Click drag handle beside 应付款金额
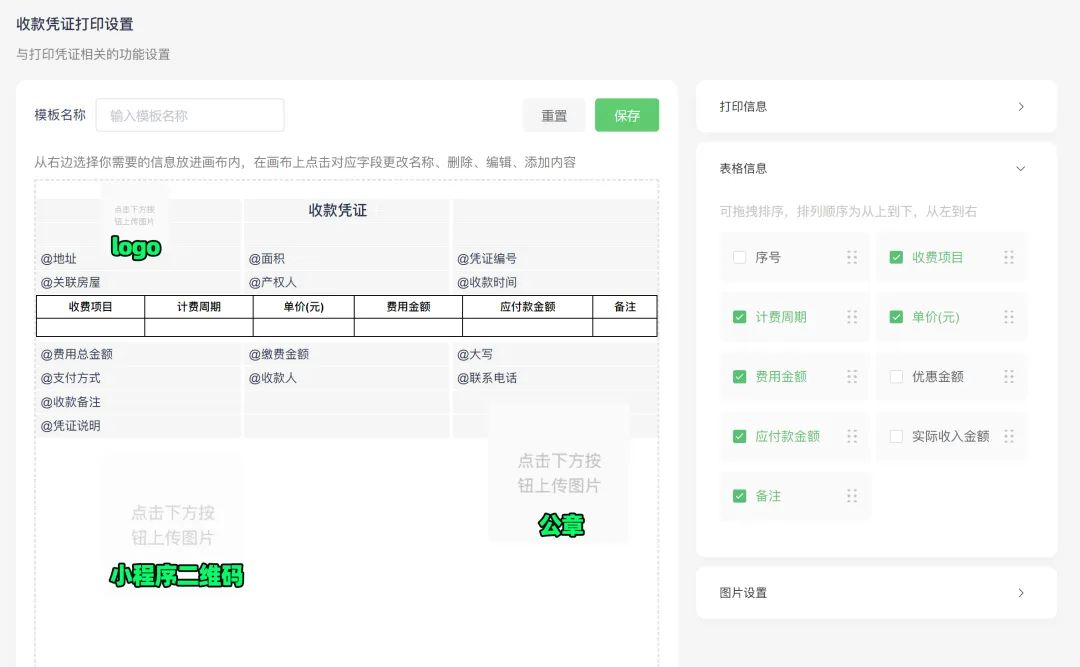 [852, 436]
